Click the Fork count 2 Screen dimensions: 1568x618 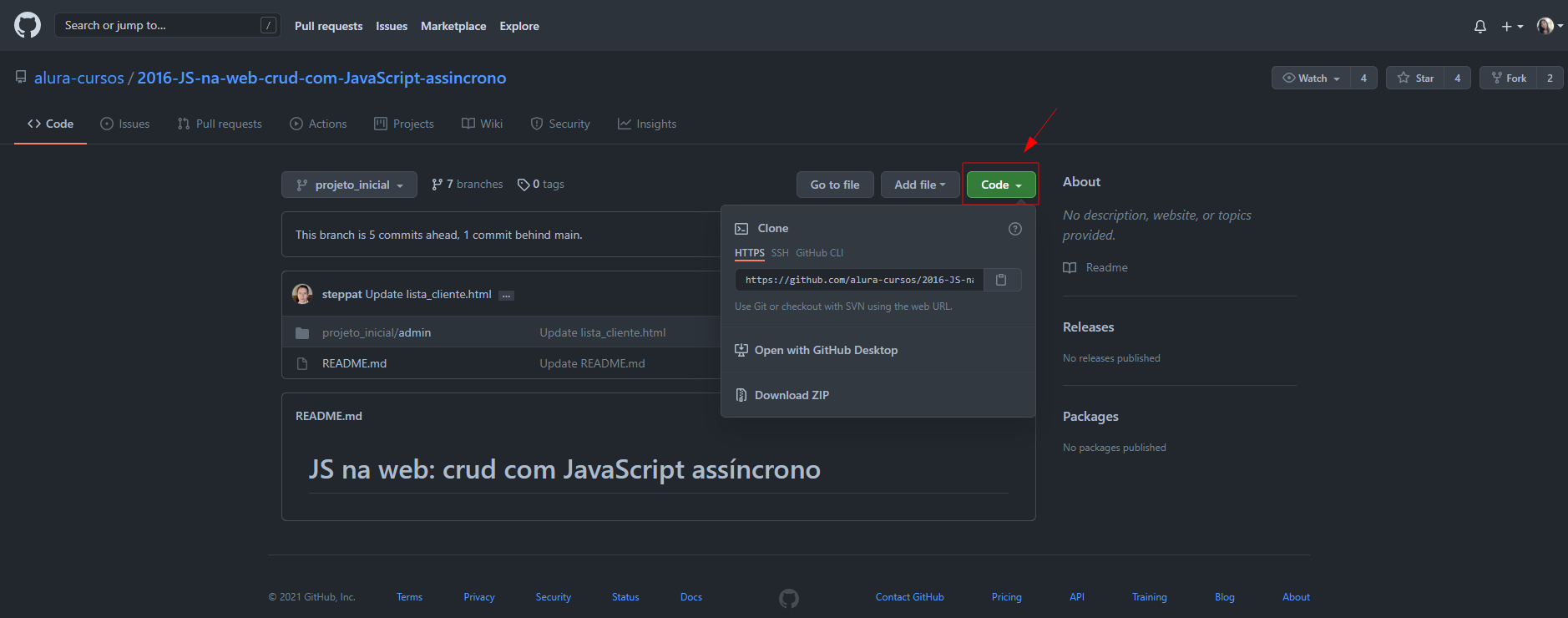[1550, 78]
